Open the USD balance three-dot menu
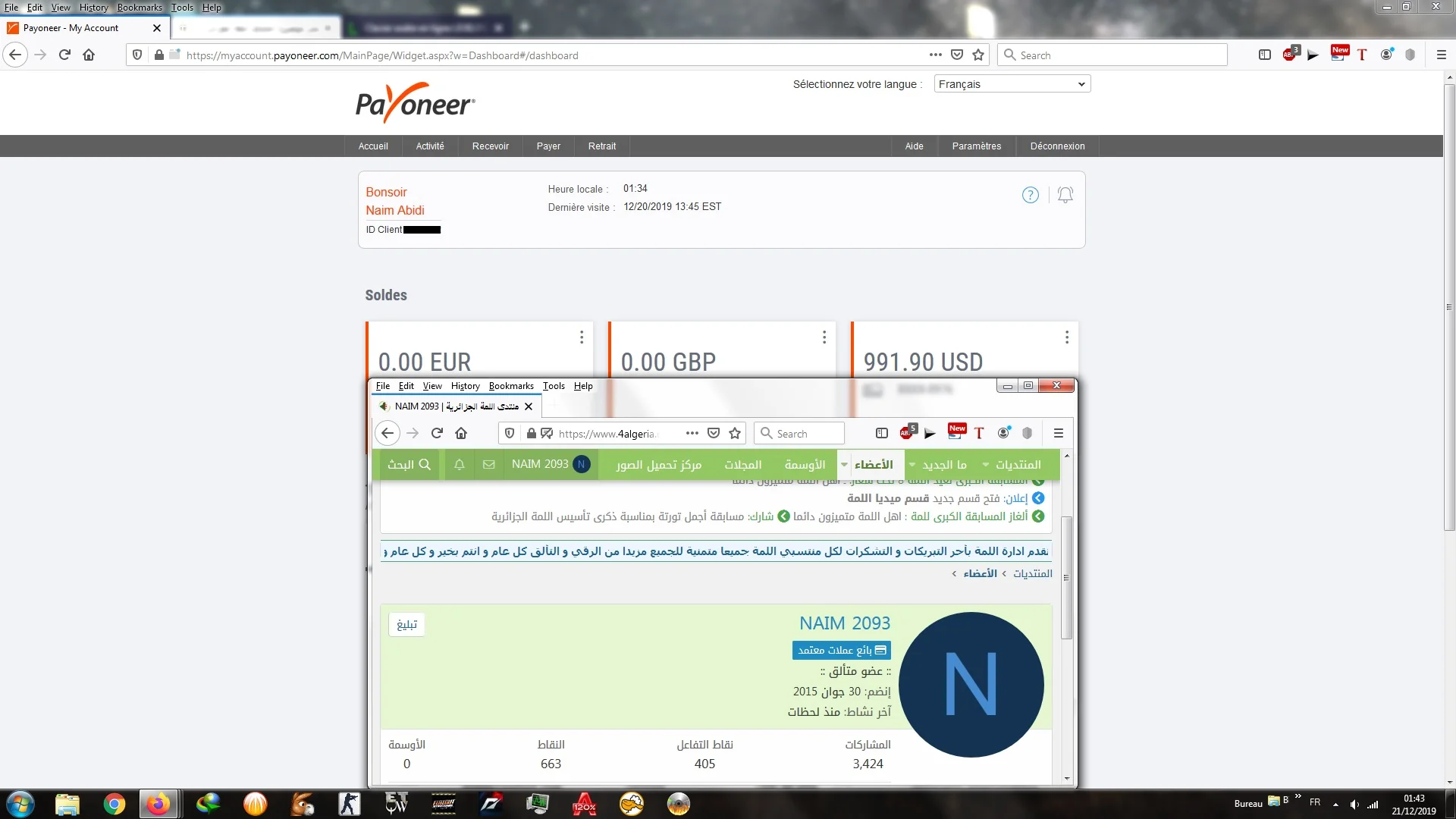Viewport: 1456px width, 819px height. (1066, 337)
